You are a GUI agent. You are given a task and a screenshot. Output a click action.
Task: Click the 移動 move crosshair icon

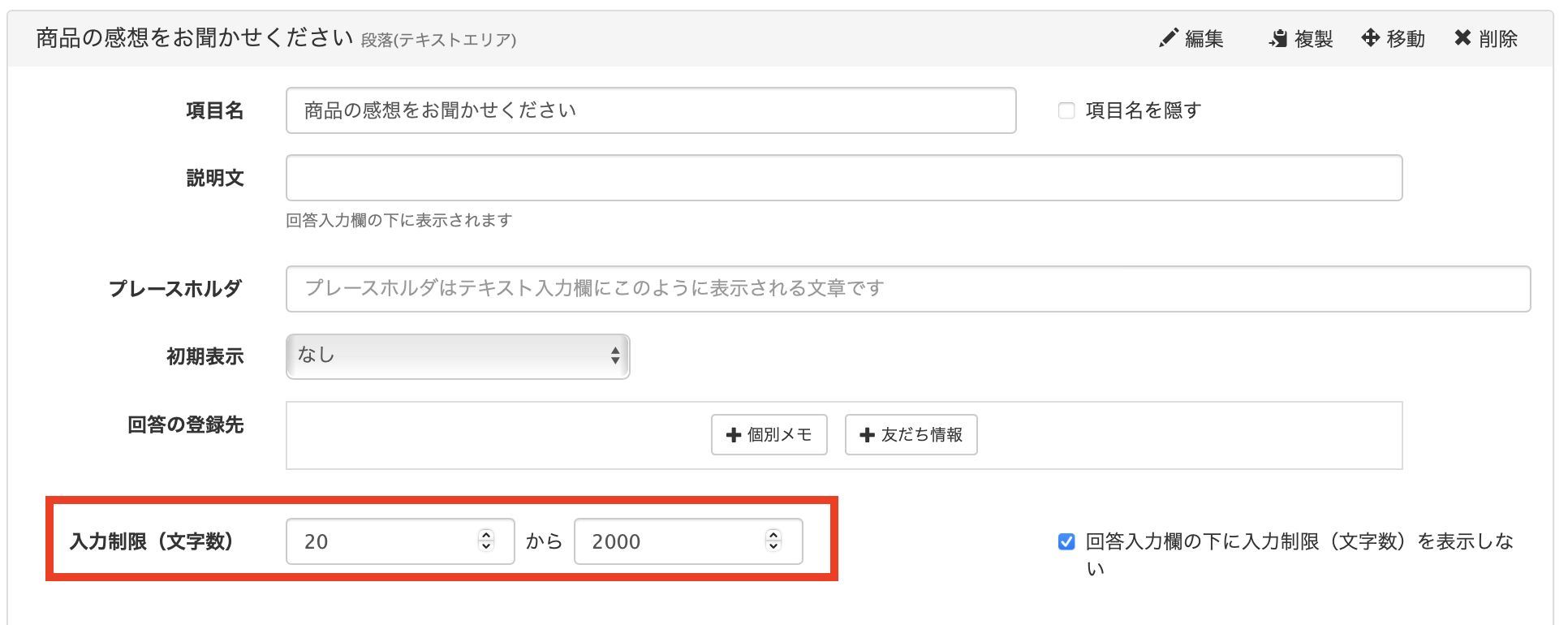click(1372, 37)
